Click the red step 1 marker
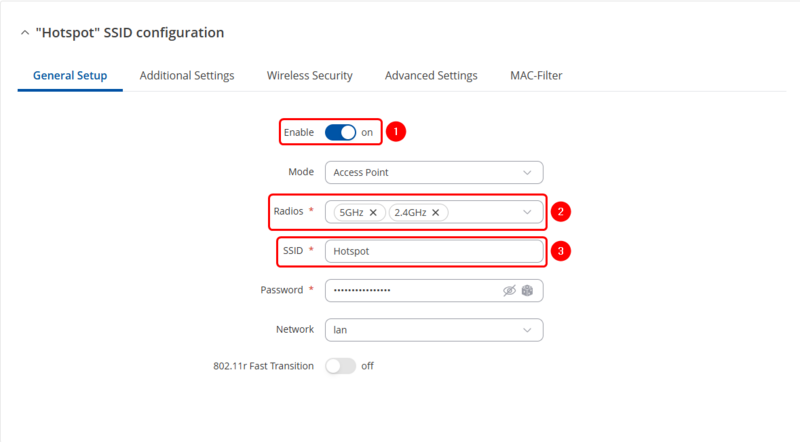Viewport: 800px width, 442px height. pyautogui.click(x=395, y=131)
